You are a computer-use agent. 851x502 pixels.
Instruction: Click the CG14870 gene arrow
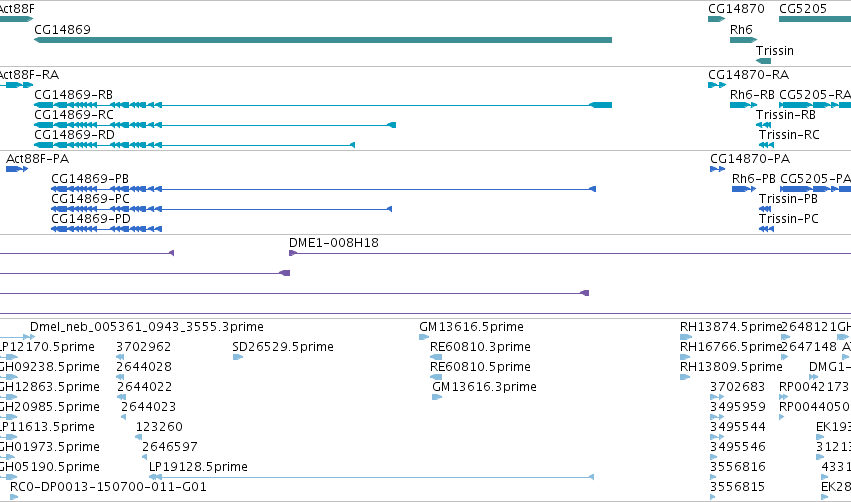pyautogui.click(x=716, y=19)
